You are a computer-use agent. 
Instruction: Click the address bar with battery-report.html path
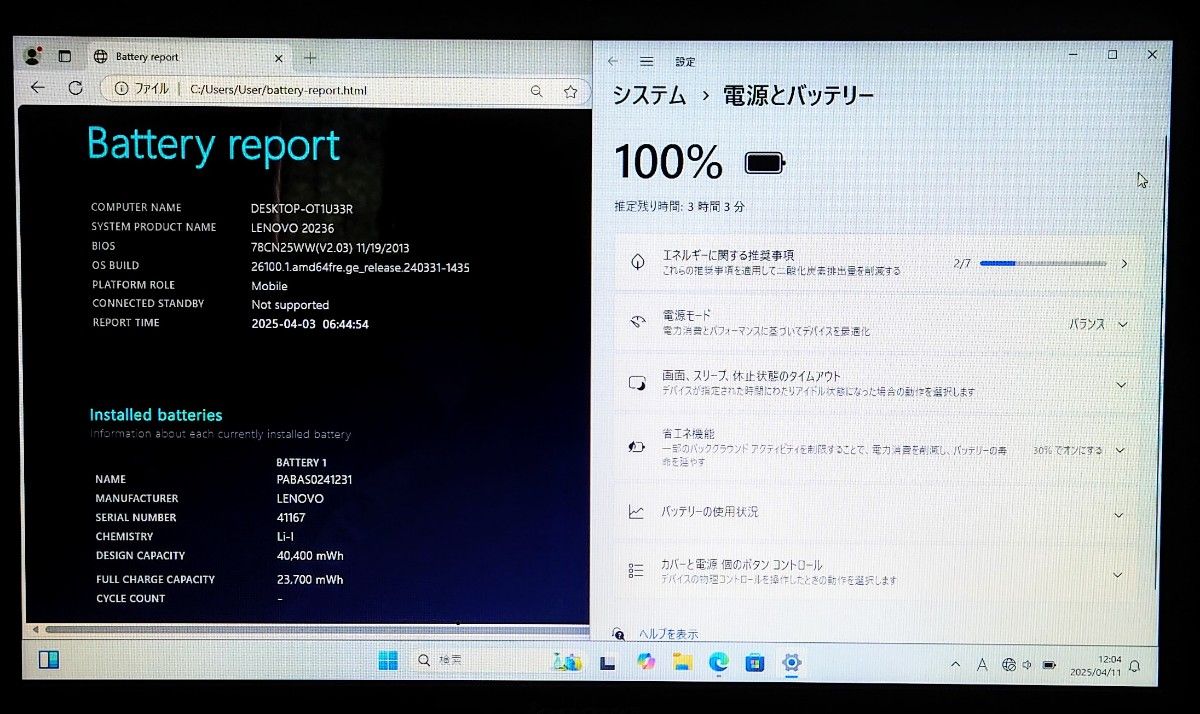[x=343, y=90]
